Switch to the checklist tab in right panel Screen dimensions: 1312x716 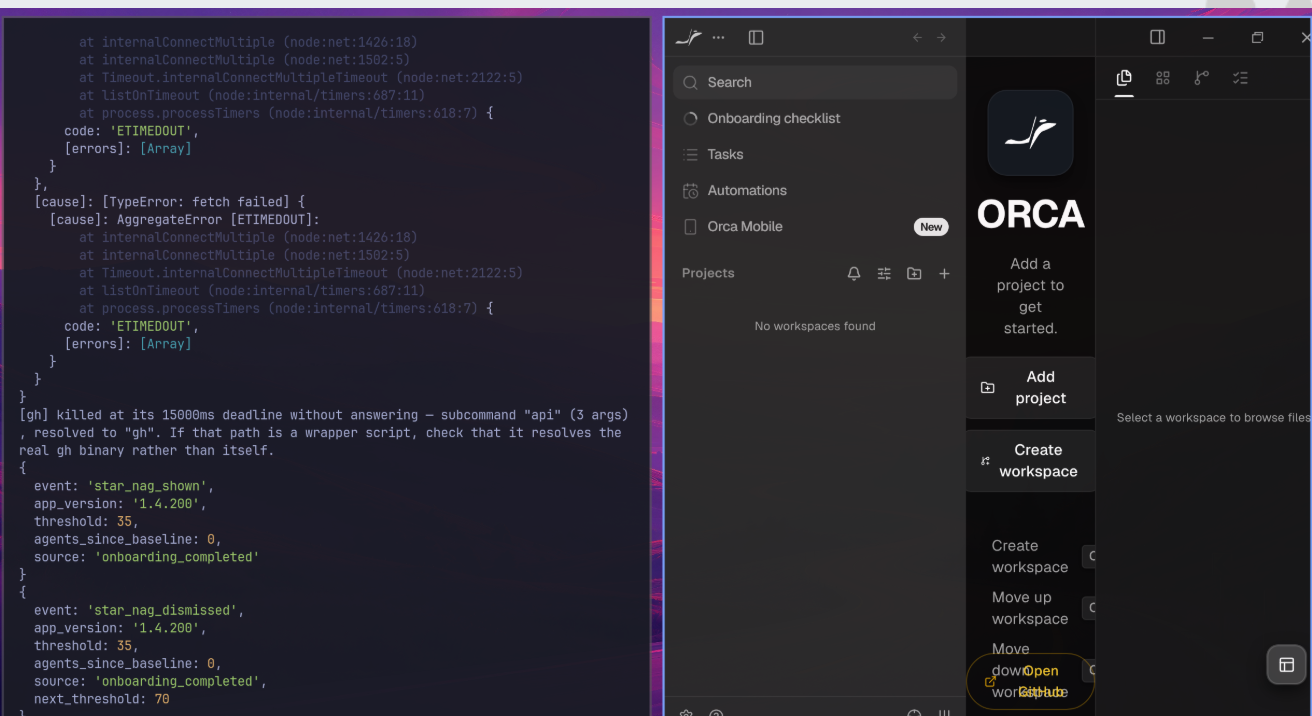pos(1240,78)
